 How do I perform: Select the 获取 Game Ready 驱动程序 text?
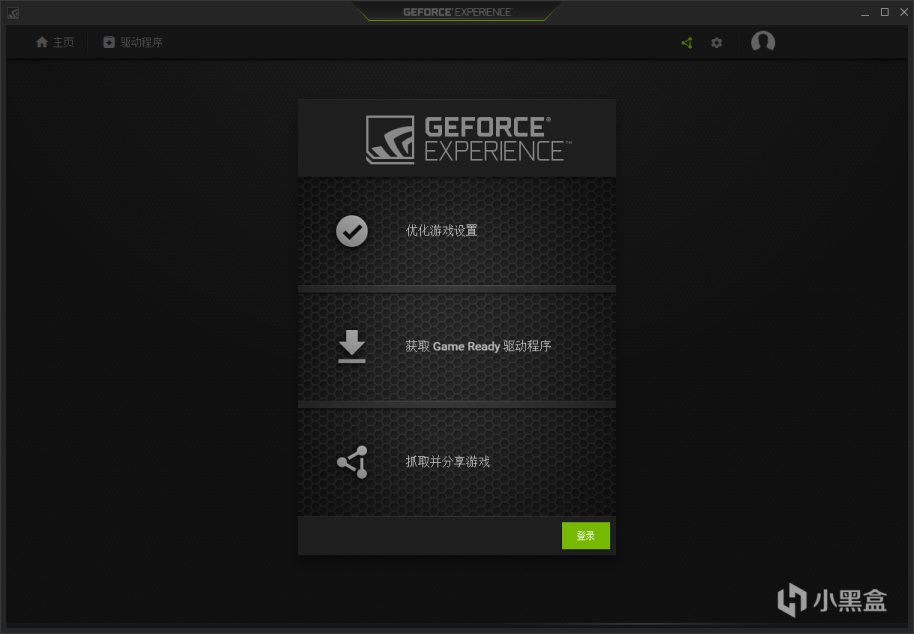pos(478,346)
